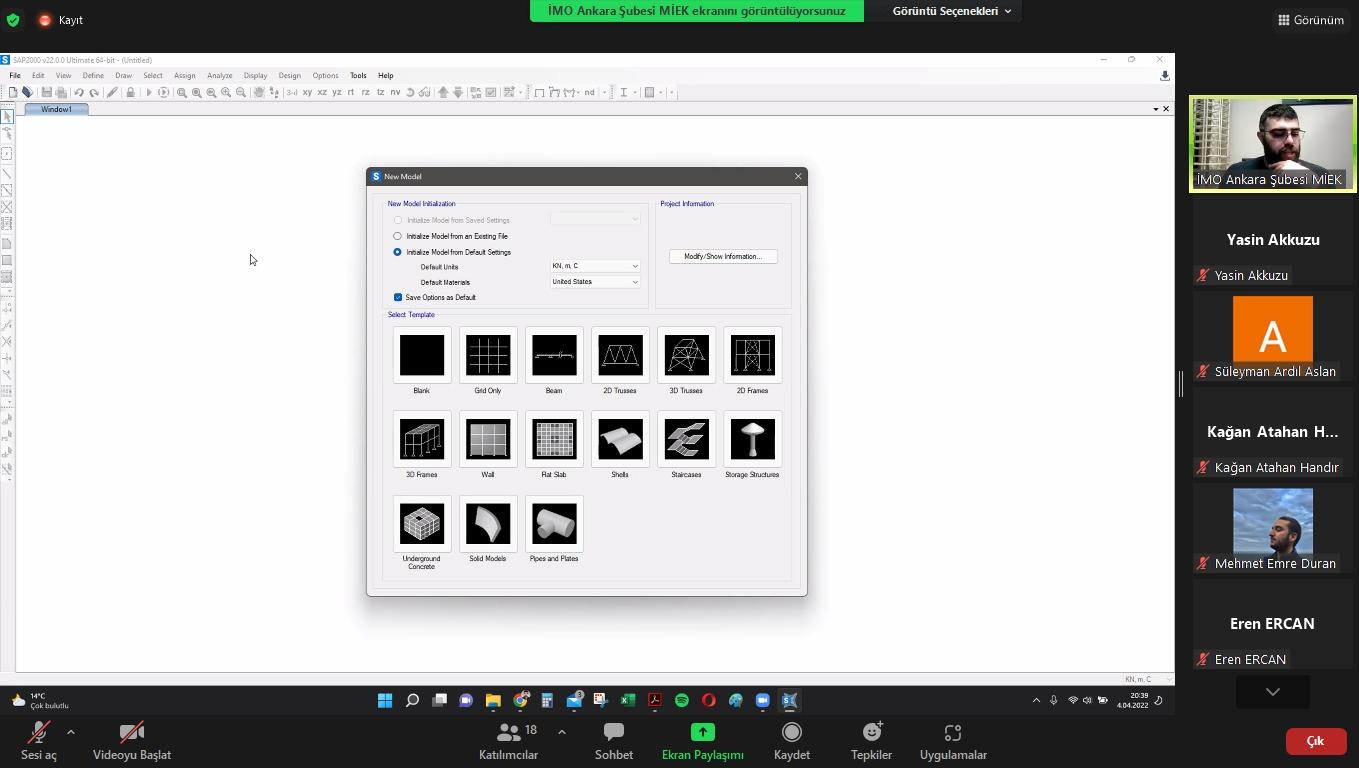
Task: Click the Pipes and Plates template icon
Action: (554, 524)
